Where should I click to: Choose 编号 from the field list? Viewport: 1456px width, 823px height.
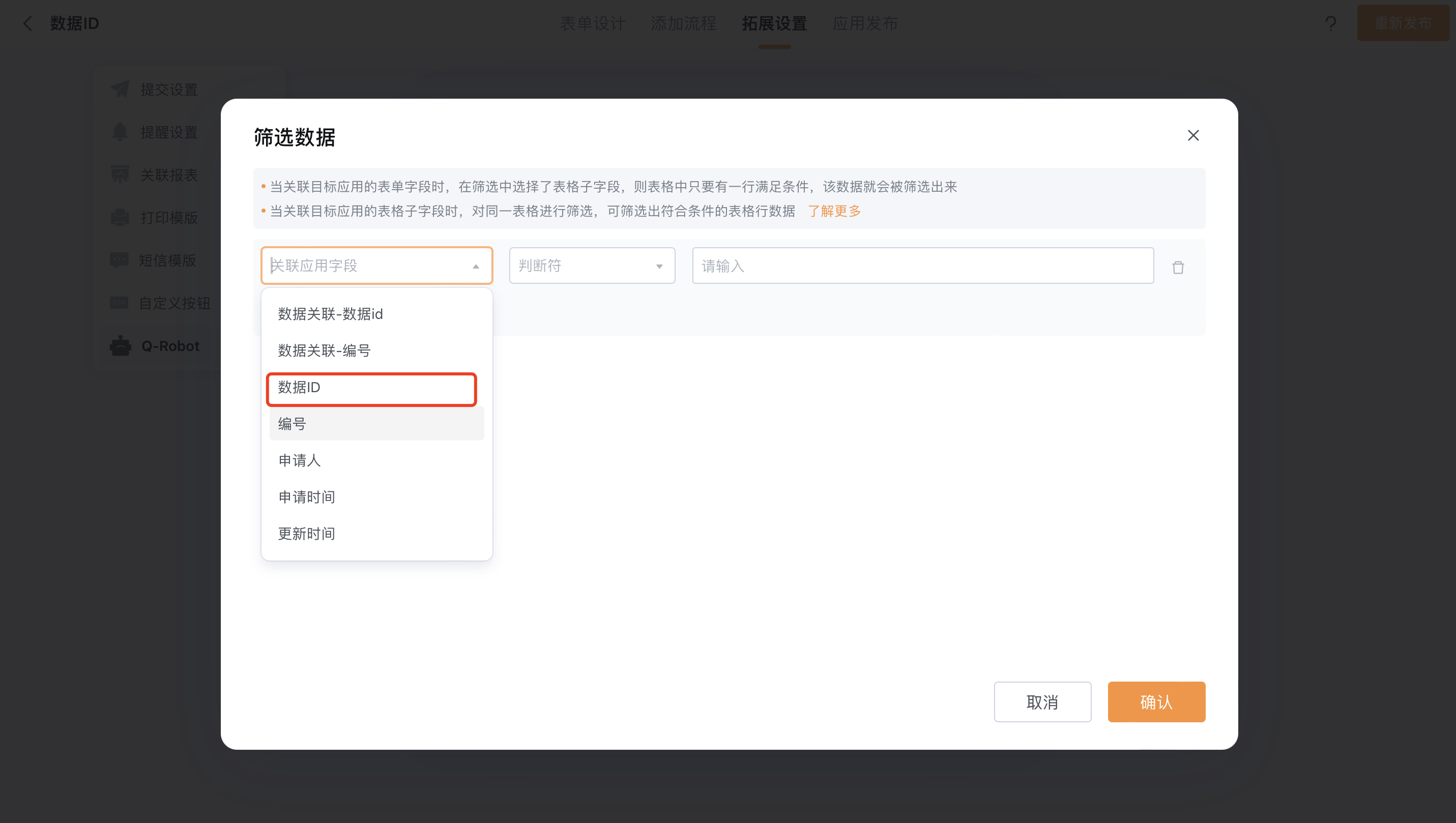376,424
